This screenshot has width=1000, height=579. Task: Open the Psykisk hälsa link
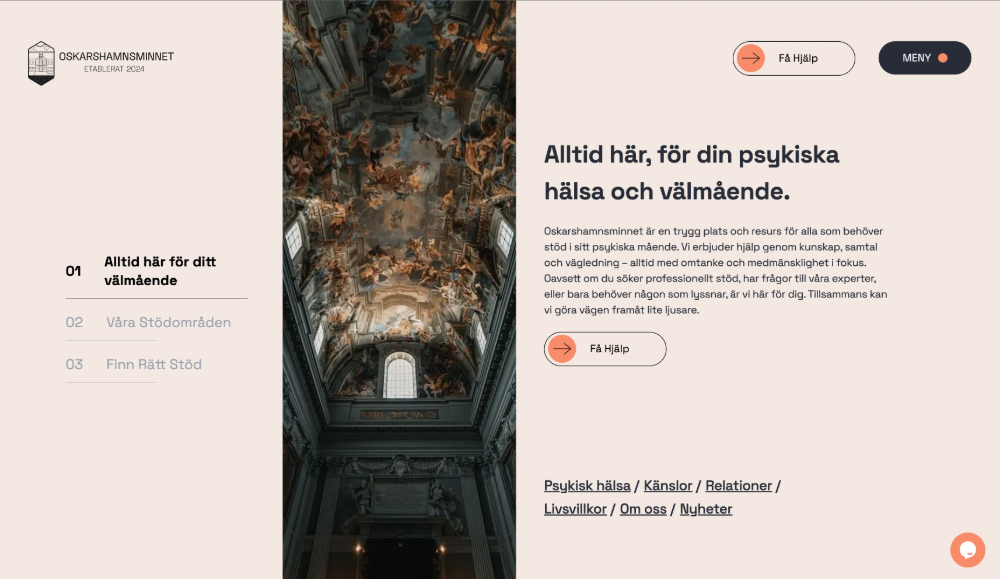(x=587, y=486)
